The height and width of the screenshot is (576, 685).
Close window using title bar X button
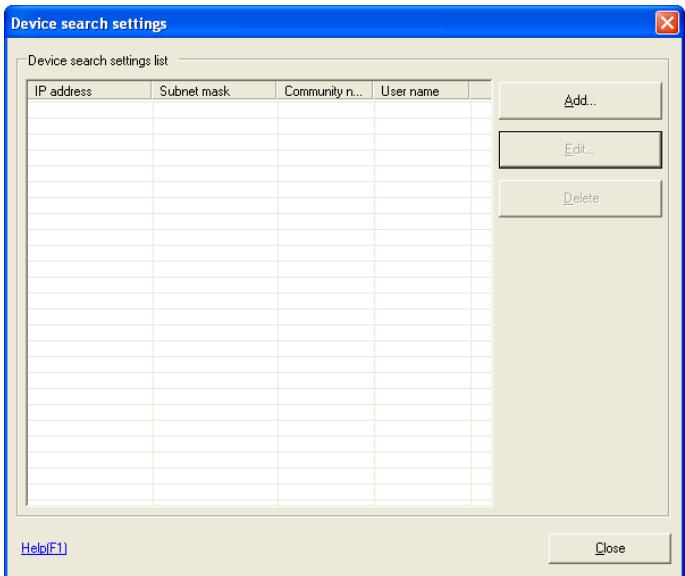coord(667,22)
